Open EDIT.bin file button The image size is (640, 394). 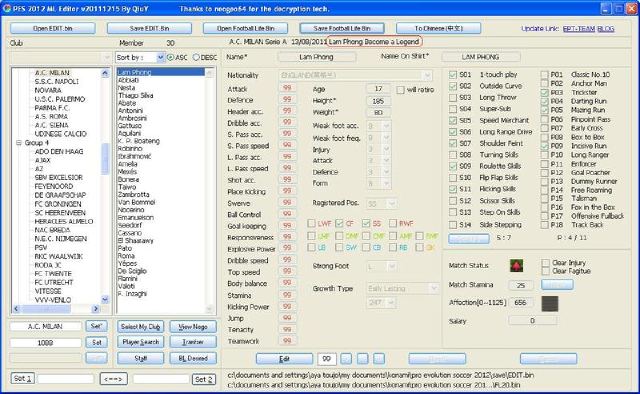tap(53, 29)
